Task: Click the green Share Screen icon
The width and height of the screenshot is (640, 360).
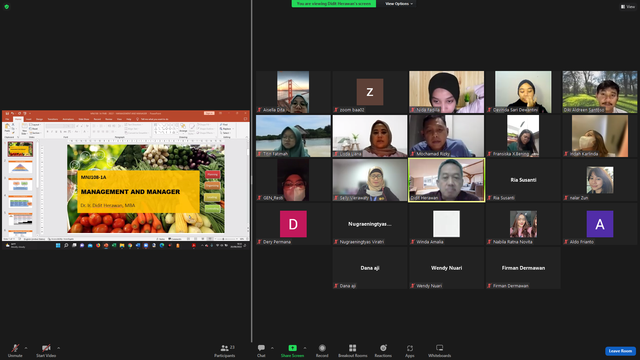Action: pos(293,348)
